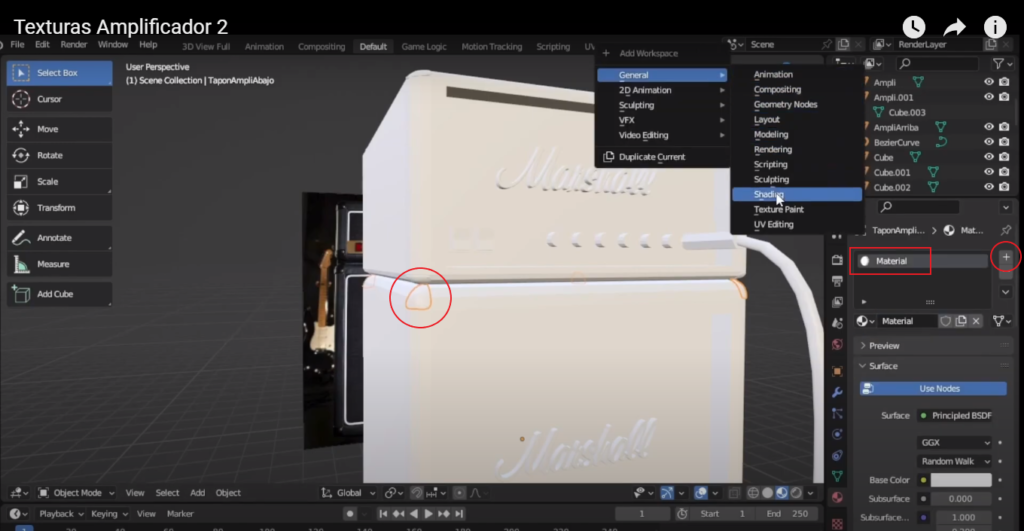This screenshot has height=531, width=1024.
Task: Open the GGX distribution dropdown
Action: point(954,442)
